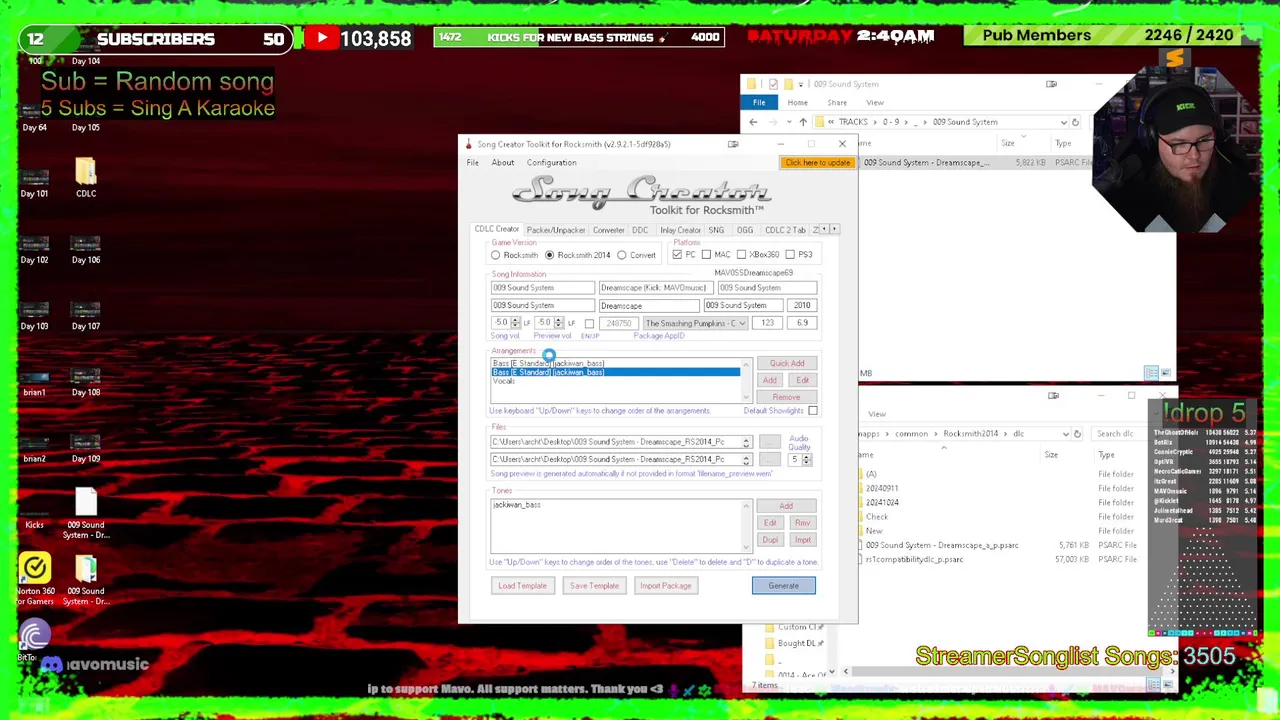Image resolution: width=1280 pixels, height=720 pixels.
Task: Enable the Default Showlights checkbox
Action: (812, 411)
